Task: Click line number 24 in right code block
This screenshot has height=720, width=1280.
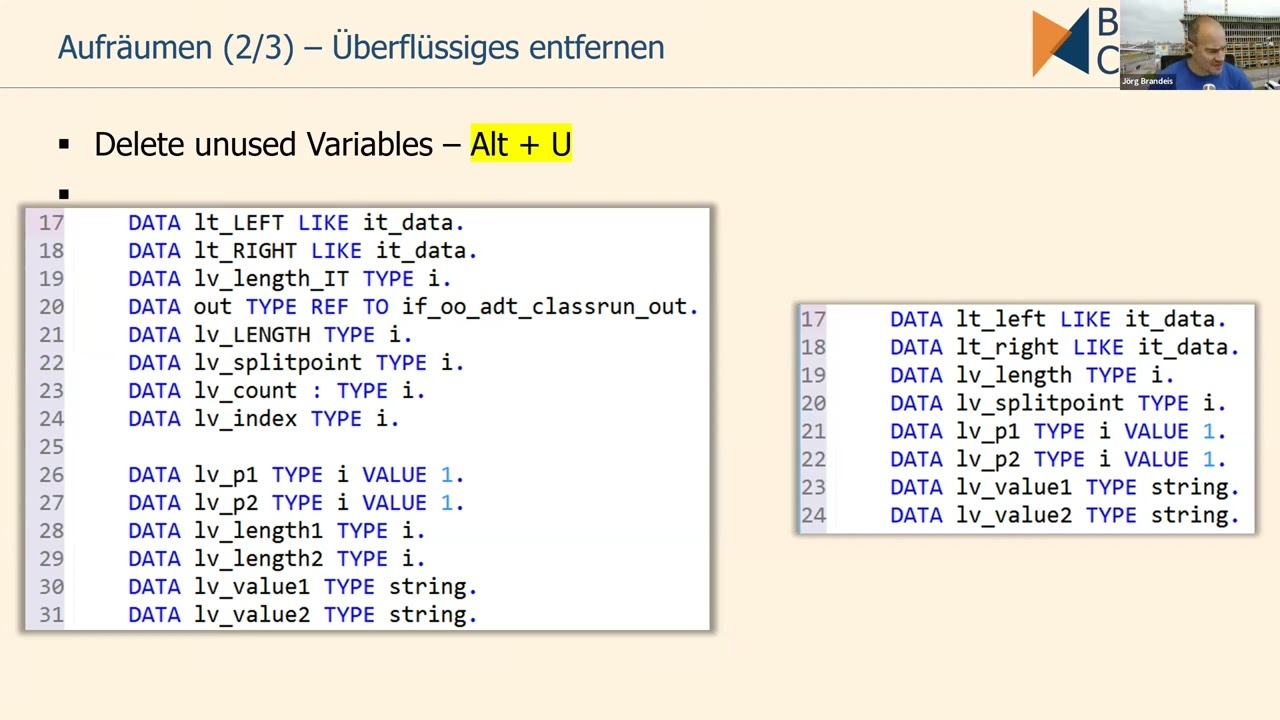Action: click(813, 515)
